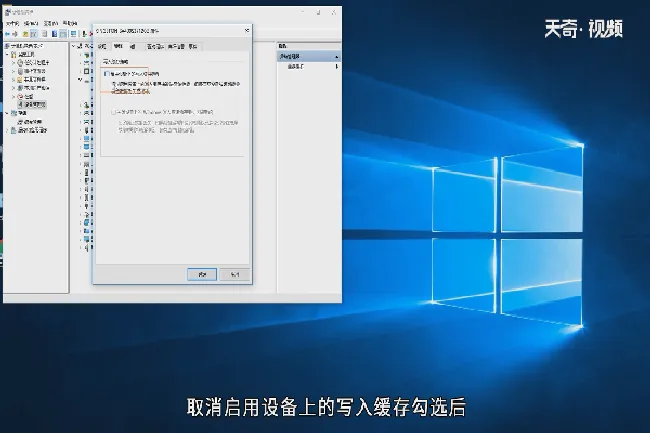
Task: Click the Task Scheduler clock icon in tree
Action: tap(20, 63)
